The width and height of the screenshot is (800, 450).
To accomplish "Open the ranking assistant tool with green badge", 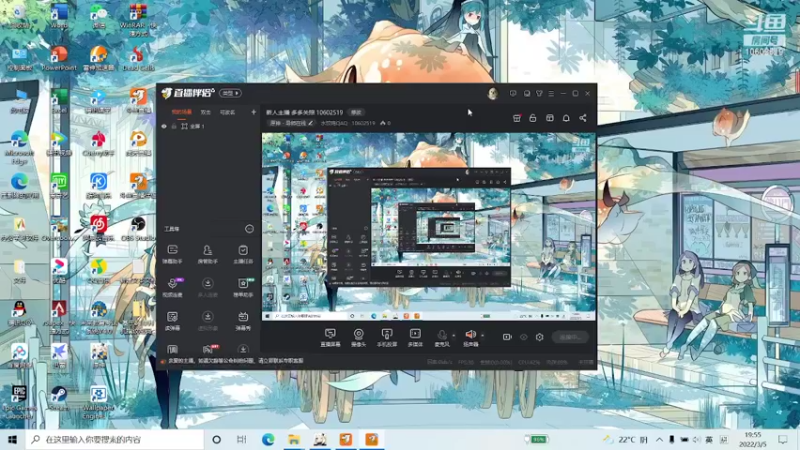I will tap(243, 287).
